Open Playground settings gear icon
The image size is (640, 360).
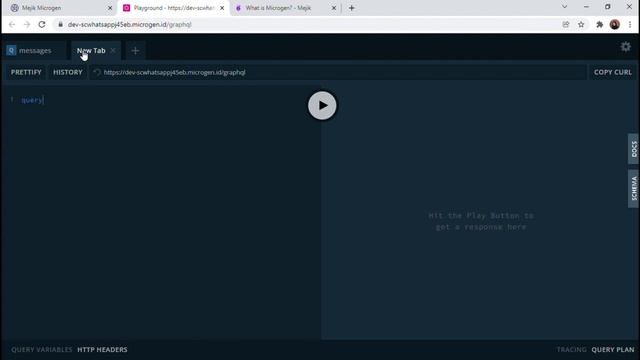tap(625, 47)
